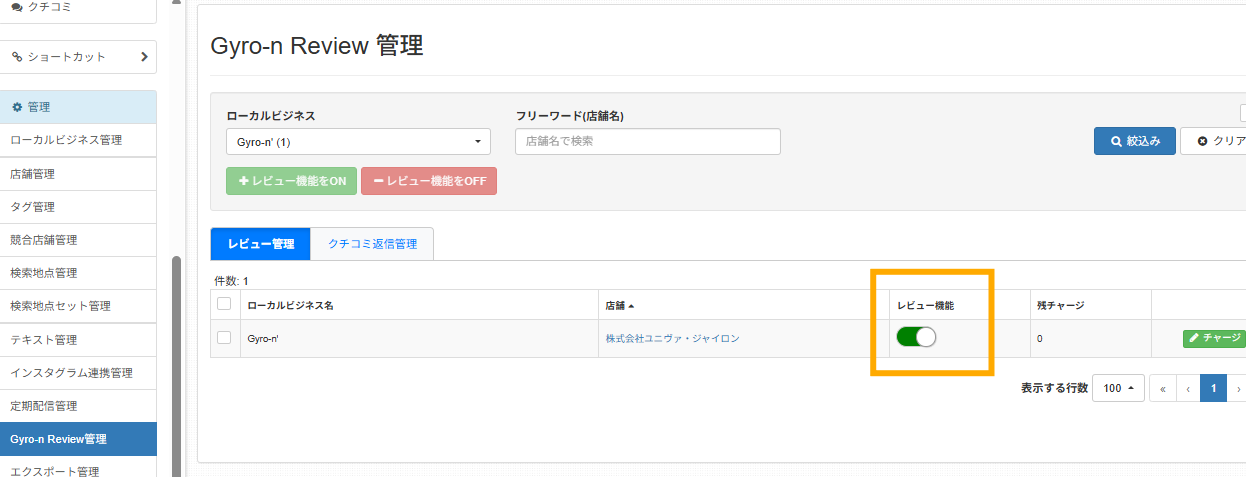The image size is (1246, 477).
Task: Expand the ショートカット chevron menu
Action: tap(145, 57)
